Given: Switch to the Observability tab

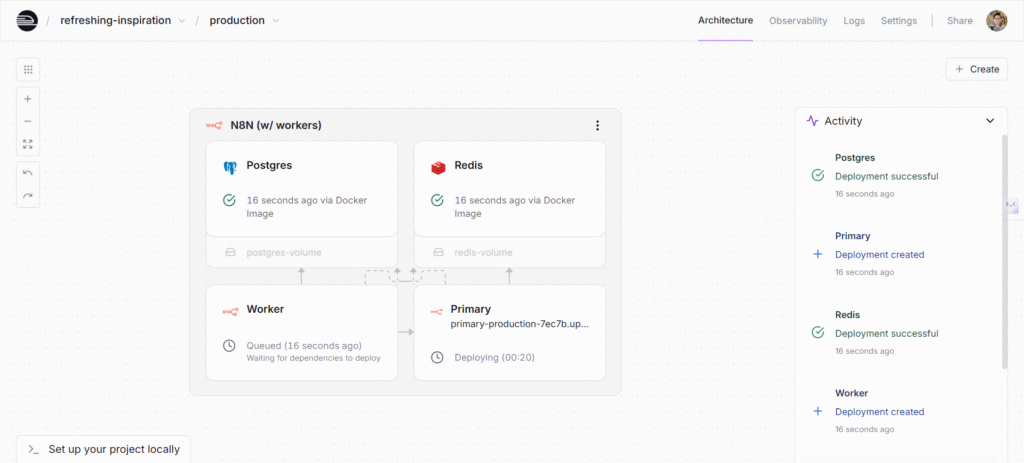Looking at the screenshot, I should [798, 21].
